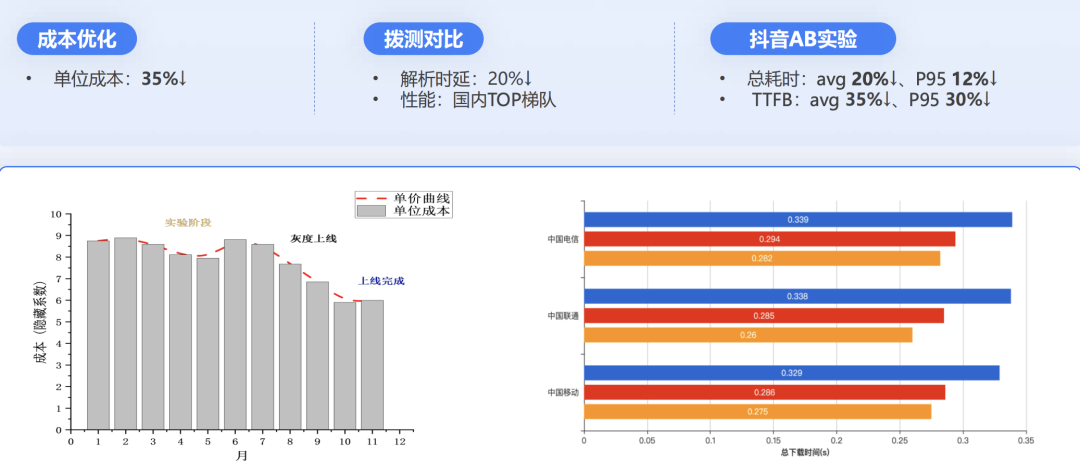
Task: Click the 上线完成 chart annotation
Action: [382, 282]
